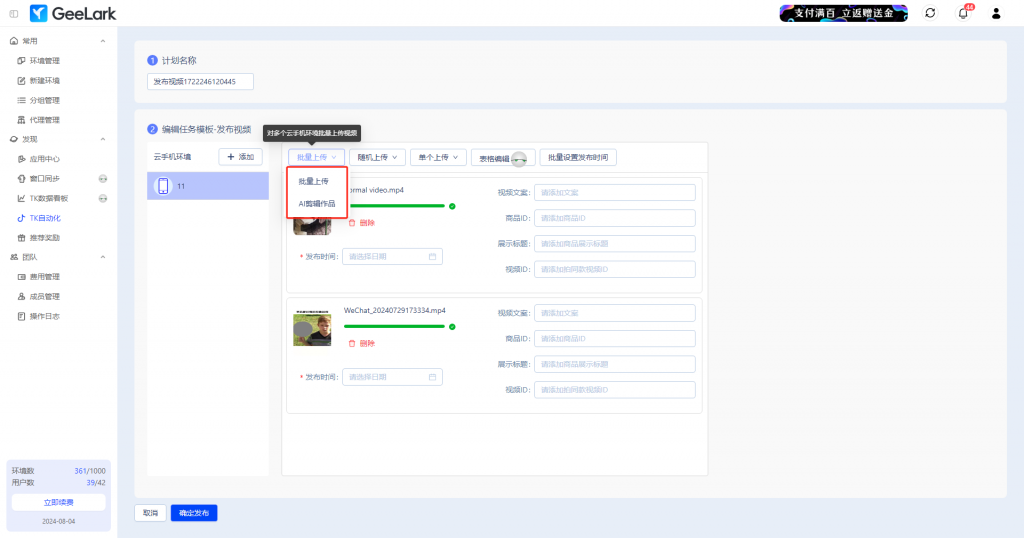The image size is (1024, 538).
Task: Open calendar icon in first 发布时间 field
Action: click(x=432, y=257)
